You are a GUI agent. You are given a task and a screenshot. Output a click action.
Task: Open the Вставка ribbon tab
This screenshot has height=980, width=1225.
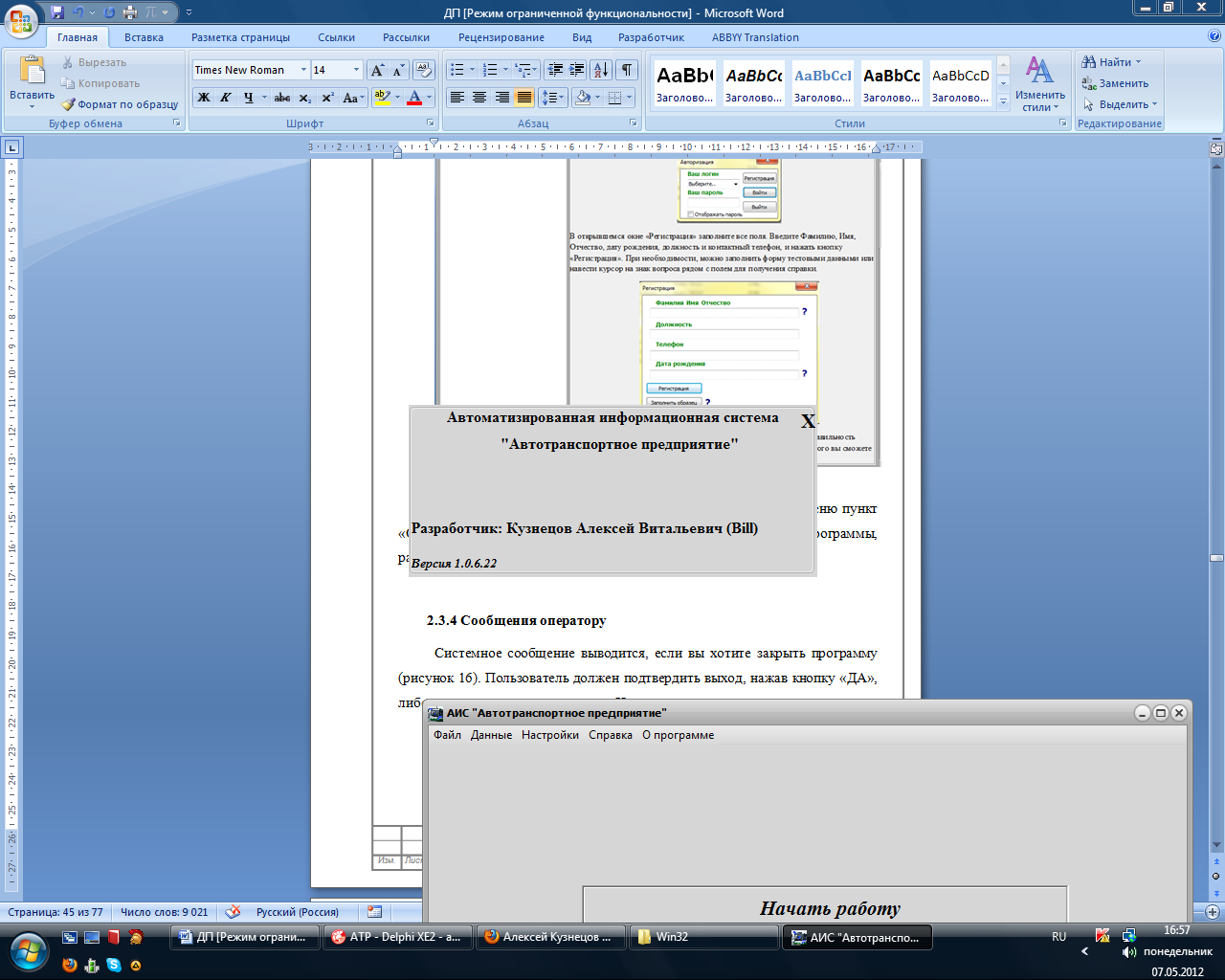pyautogui.click(x=144, y=37)
